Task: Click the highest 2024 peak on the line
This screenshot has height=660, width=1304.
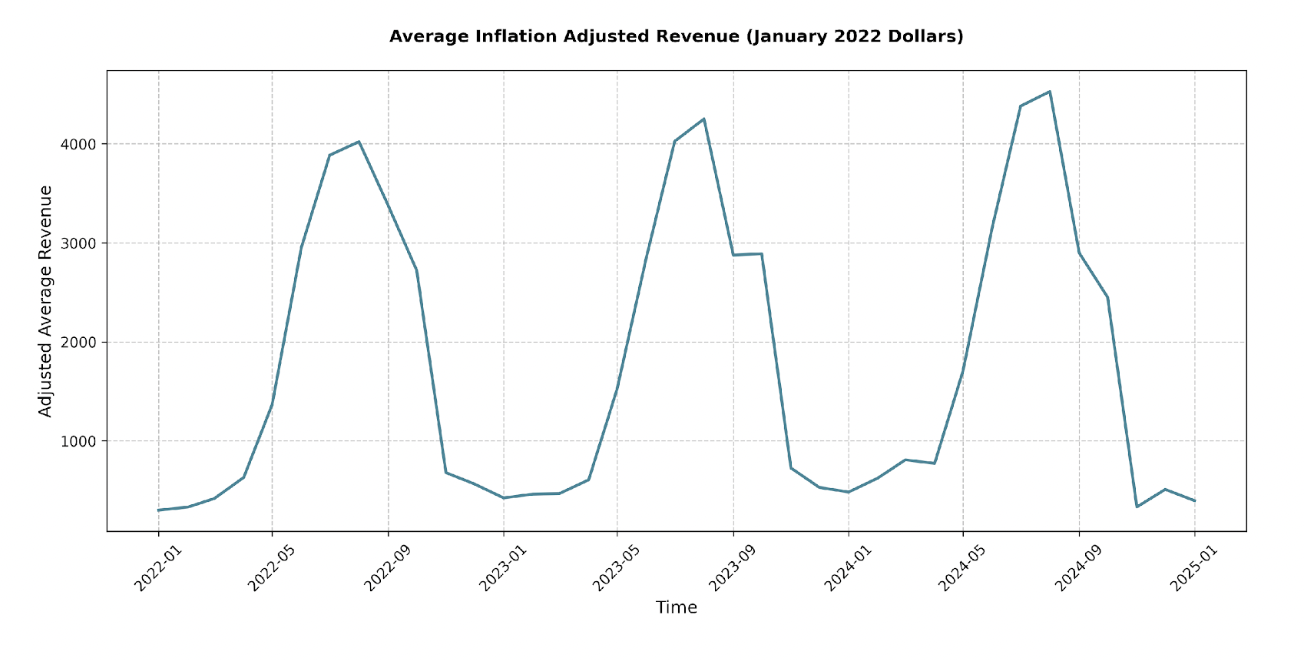Action: point(1049,92)
